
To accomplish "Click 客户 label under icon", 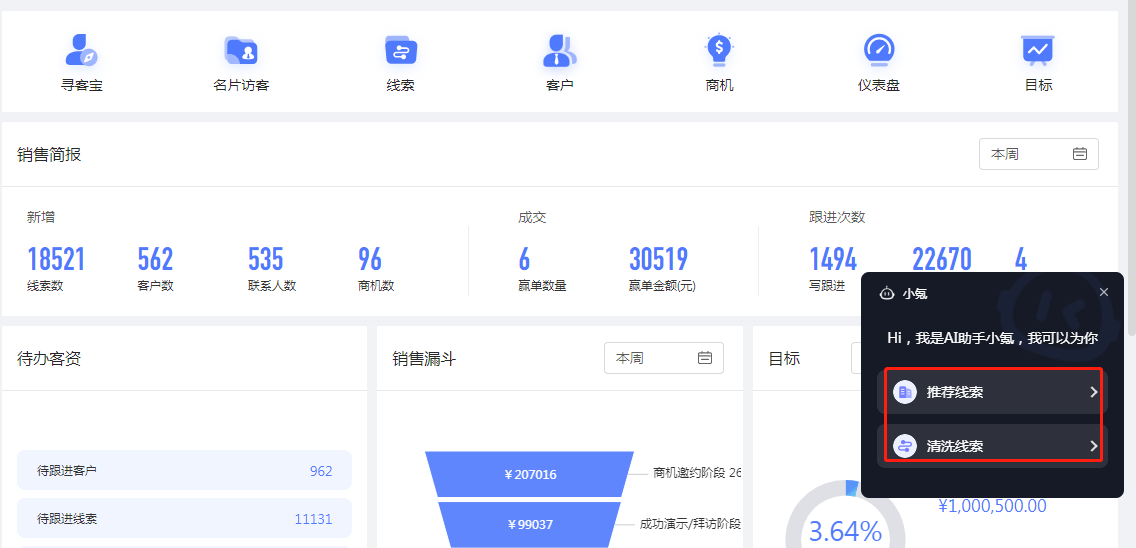I will point(559,85).
